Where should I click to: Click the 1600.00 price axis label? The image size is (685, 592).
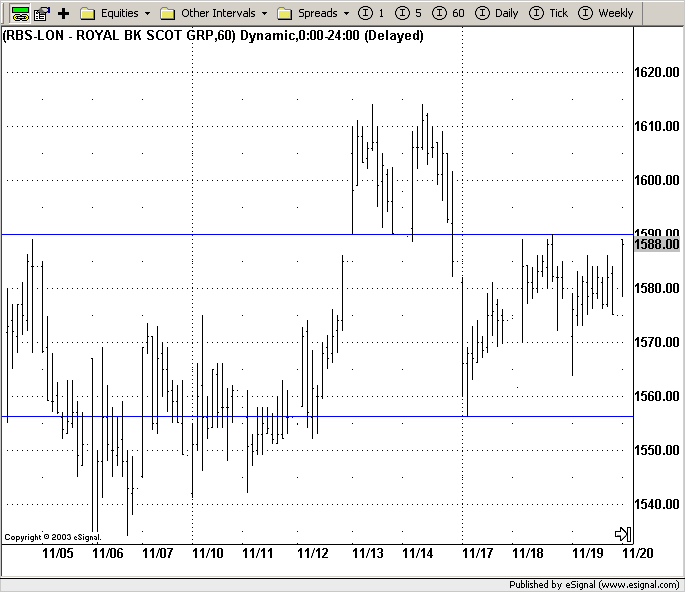pyautogui.click(x=657, y=180)
